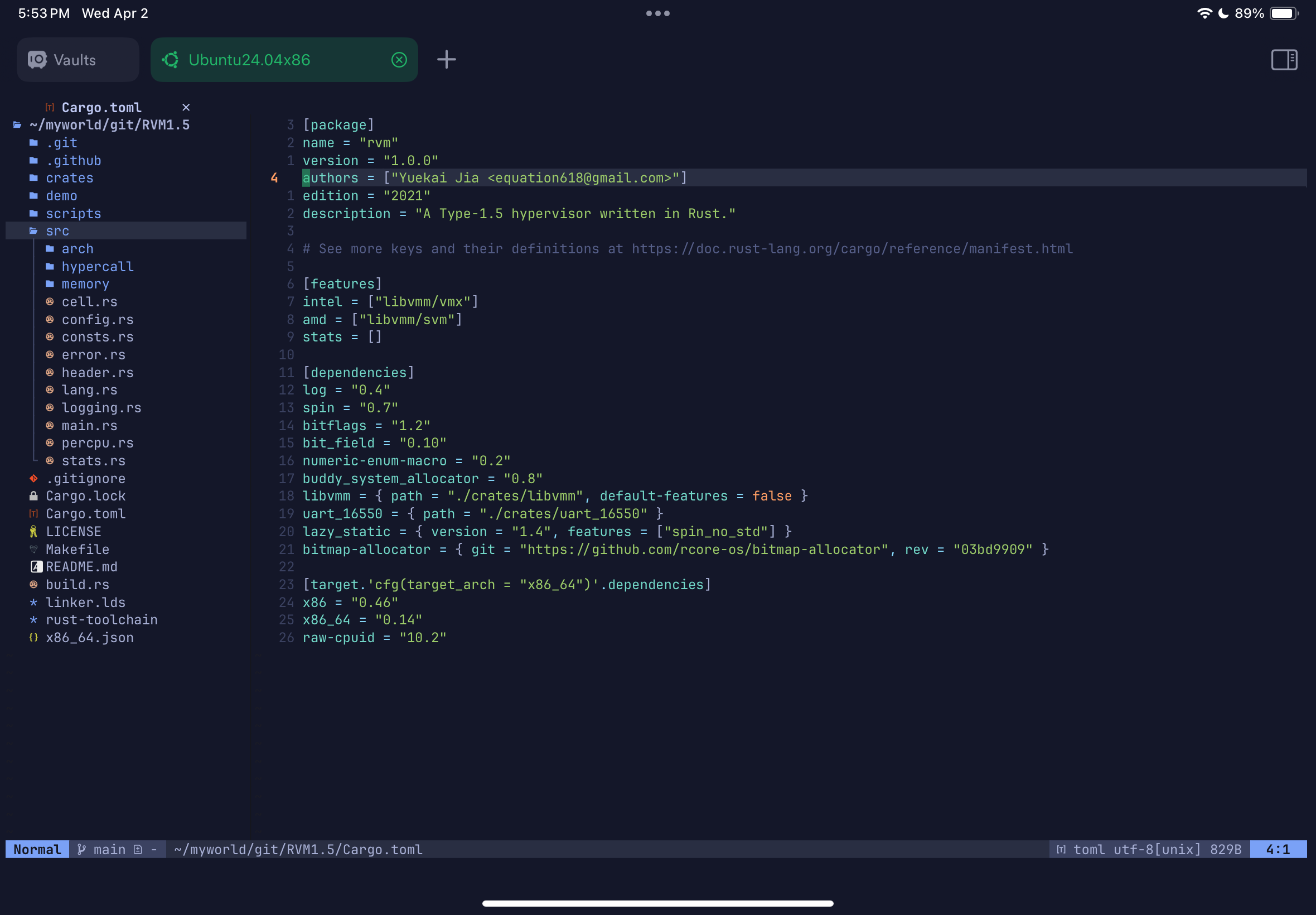The image size is (1316, 915).
Task: Click the x86_64.json braces icon
Action: click(34, 638)
